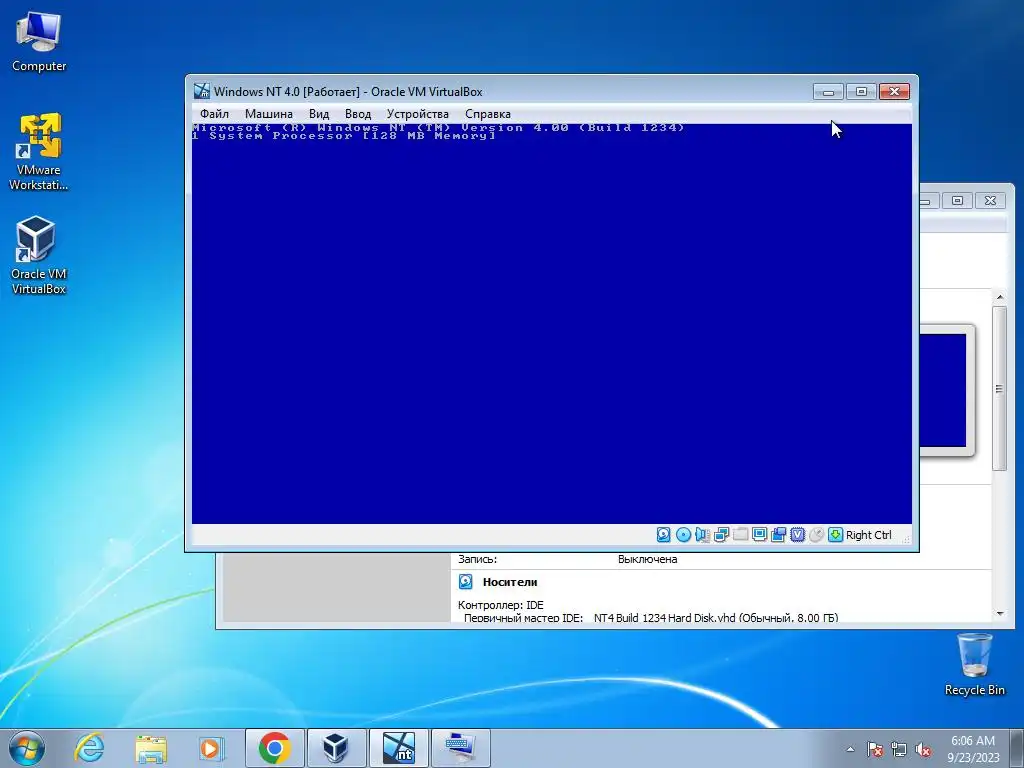The height and width of the screenshot is (768, 1024).
Task: Click the scroll up arrow in manager window
Action: click(999, 297)
